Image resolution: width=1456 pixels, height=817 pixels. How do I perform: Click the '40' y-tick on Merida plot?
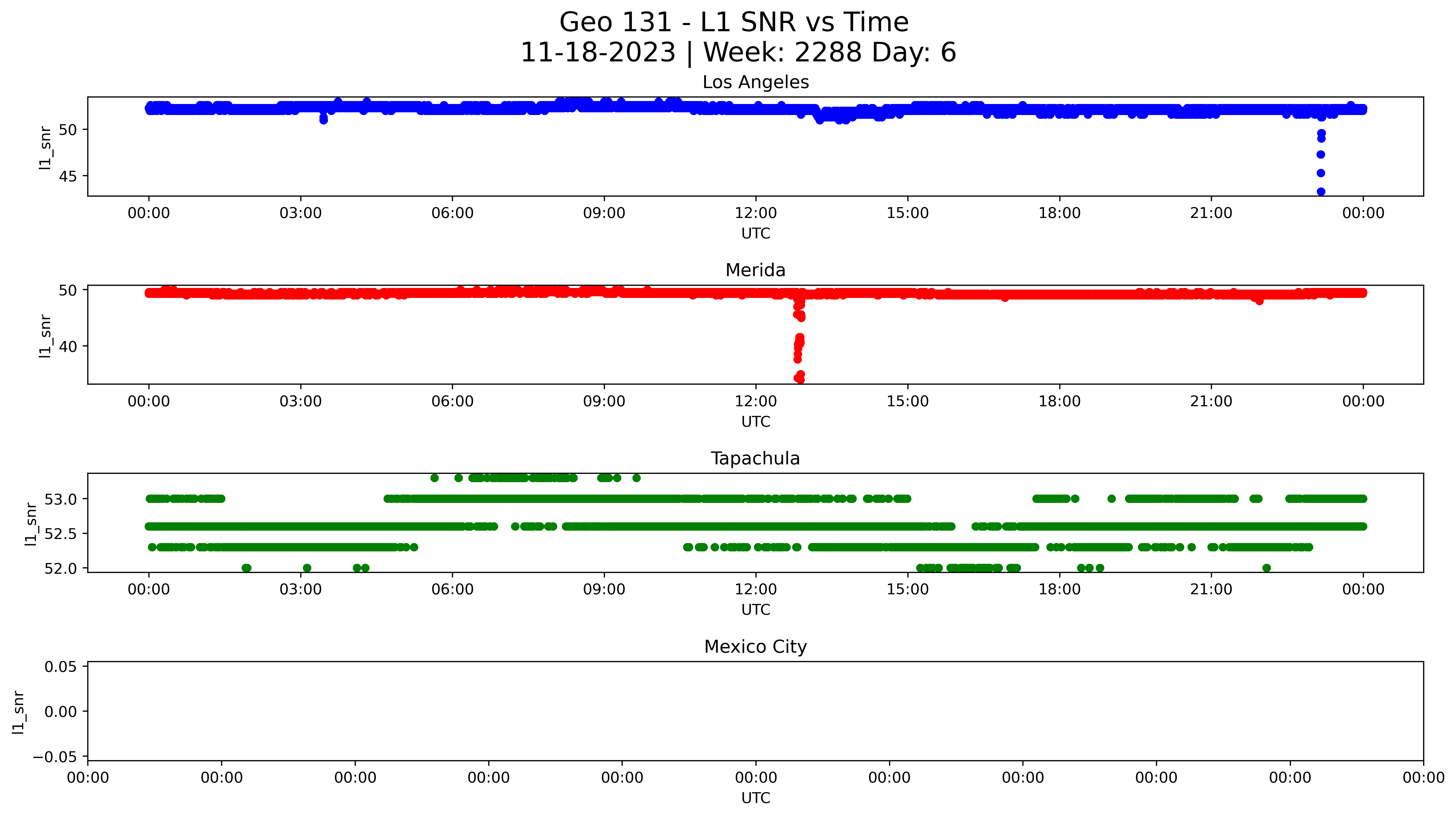point(68,347)
